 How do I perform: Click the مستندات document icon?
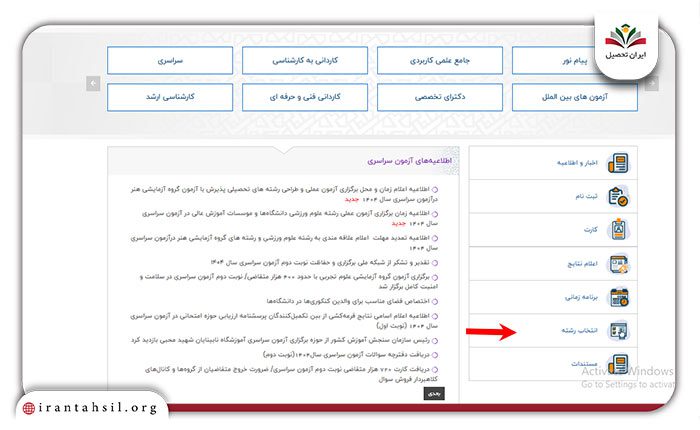point(618,364)
